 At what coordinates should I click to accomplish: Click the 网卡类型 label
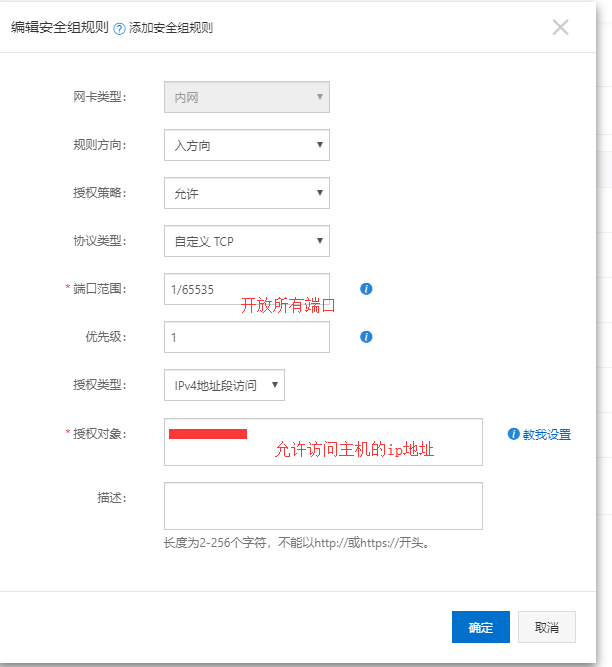(100, 97)
